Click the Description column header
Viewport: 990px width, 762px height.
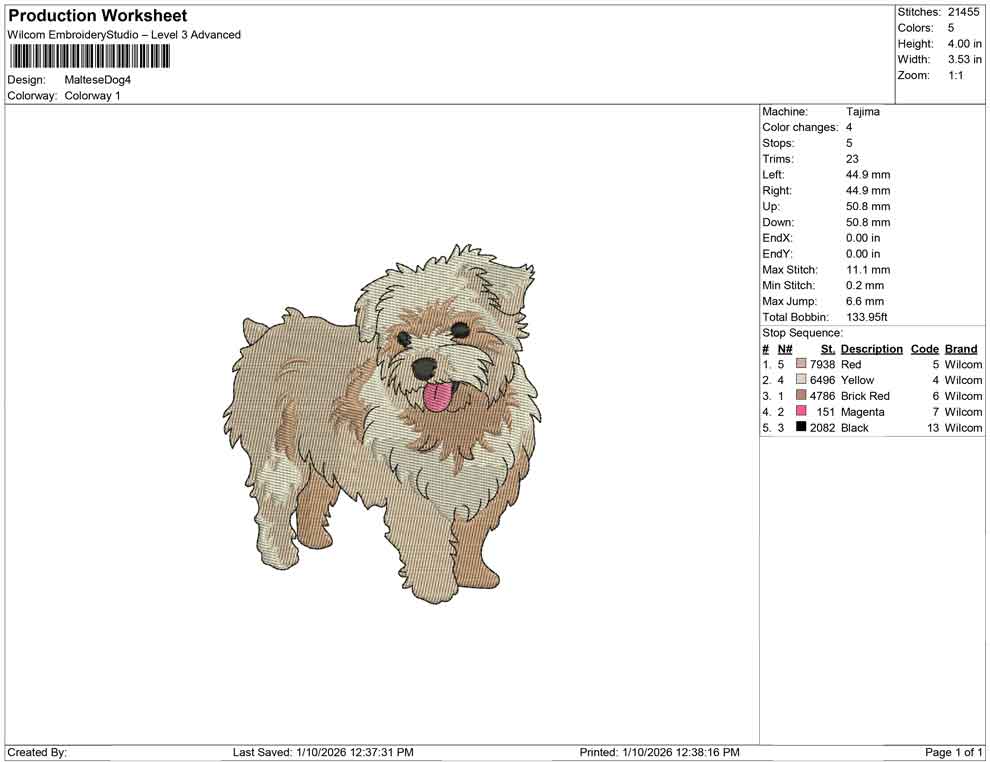872,348
